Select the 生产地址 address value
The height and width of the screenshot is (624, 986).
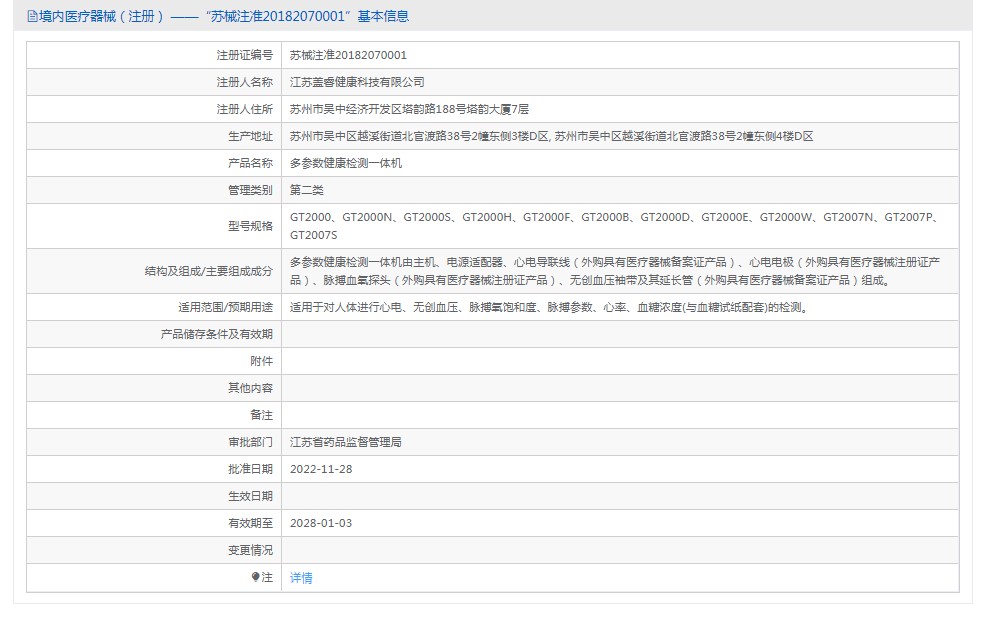tap(551, 136)
